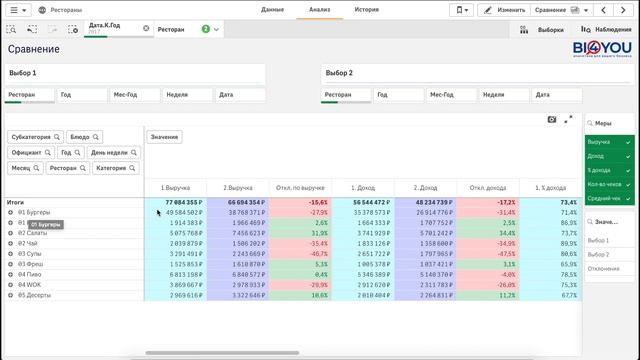Expand the 03 Супы row
This screenshot has width=640, height=360.
[x=11, y=254]
